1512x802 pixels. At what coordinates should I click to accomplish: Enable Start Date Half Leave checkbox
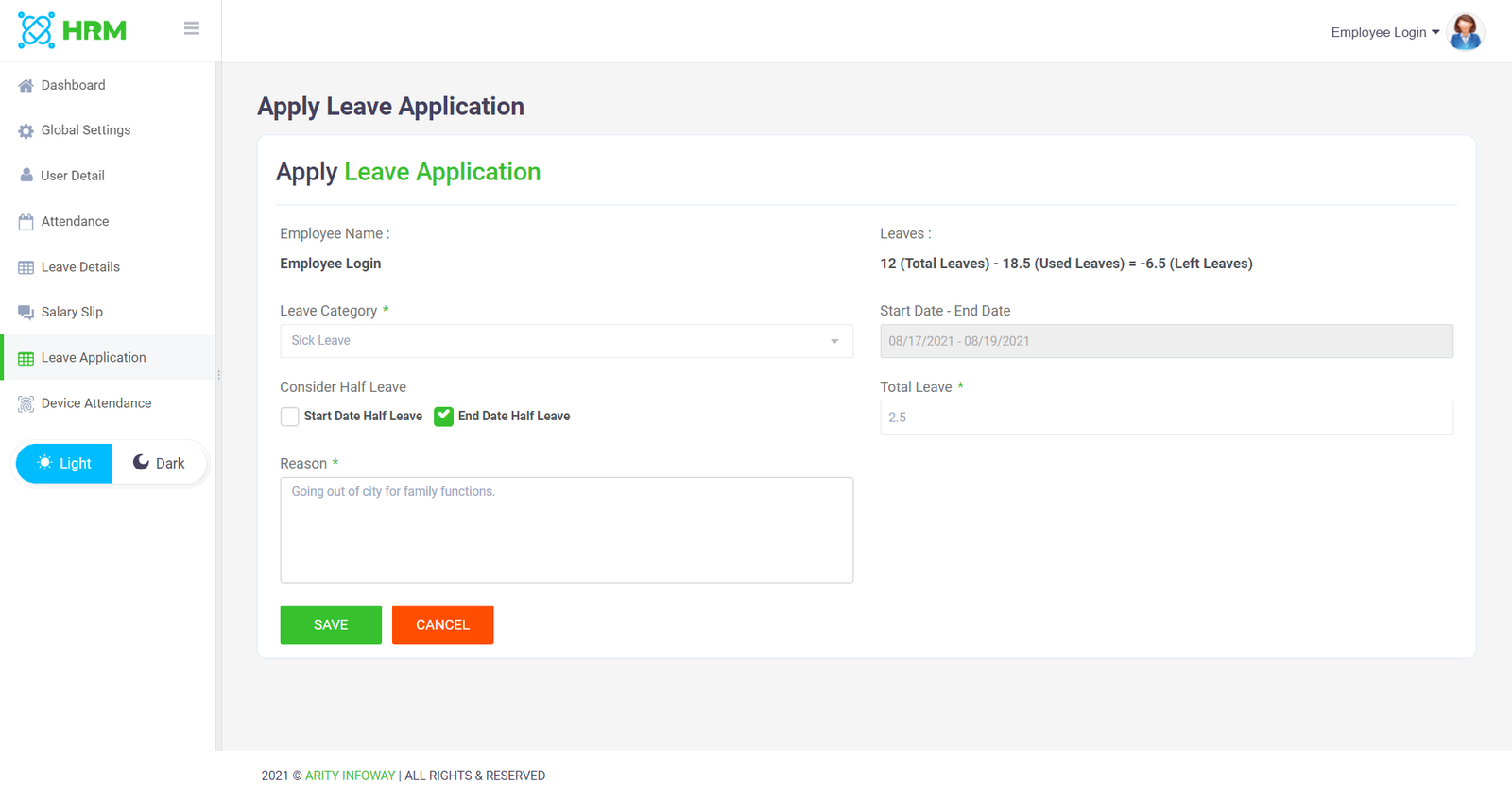tap(290, 417)
